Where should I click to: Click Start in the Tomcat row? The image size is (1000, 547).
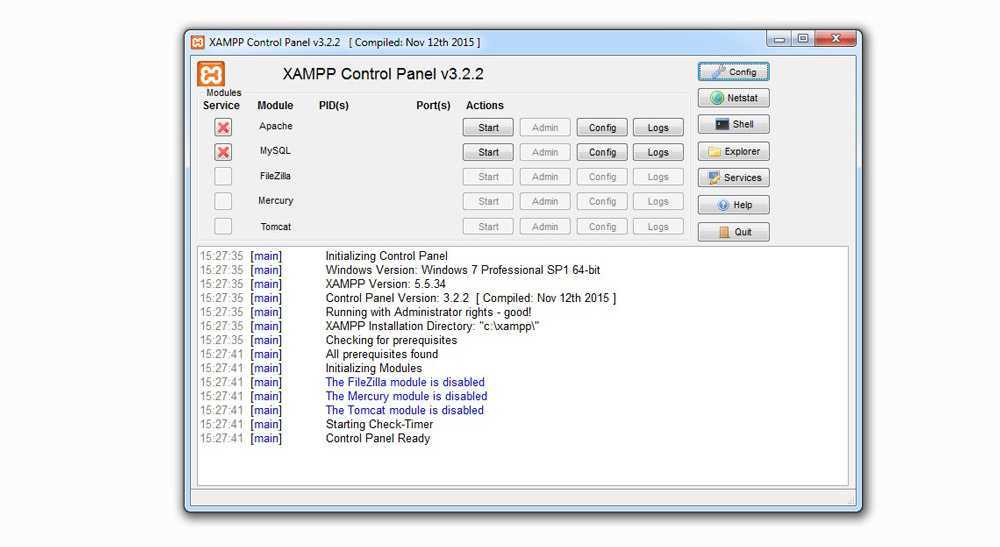[488, 226]
